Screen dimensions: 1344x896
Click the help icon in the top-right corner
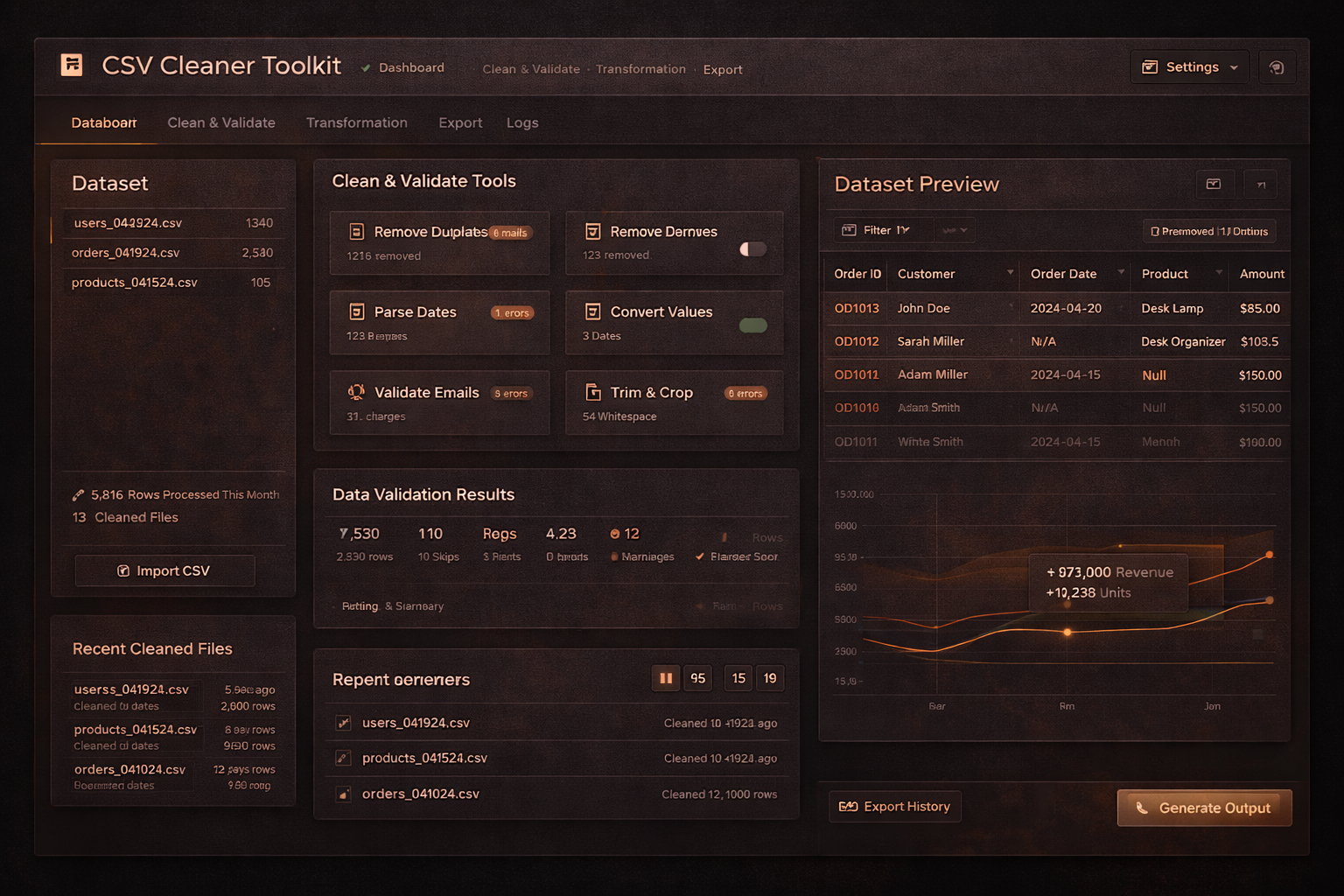[x=1277, y=66]
